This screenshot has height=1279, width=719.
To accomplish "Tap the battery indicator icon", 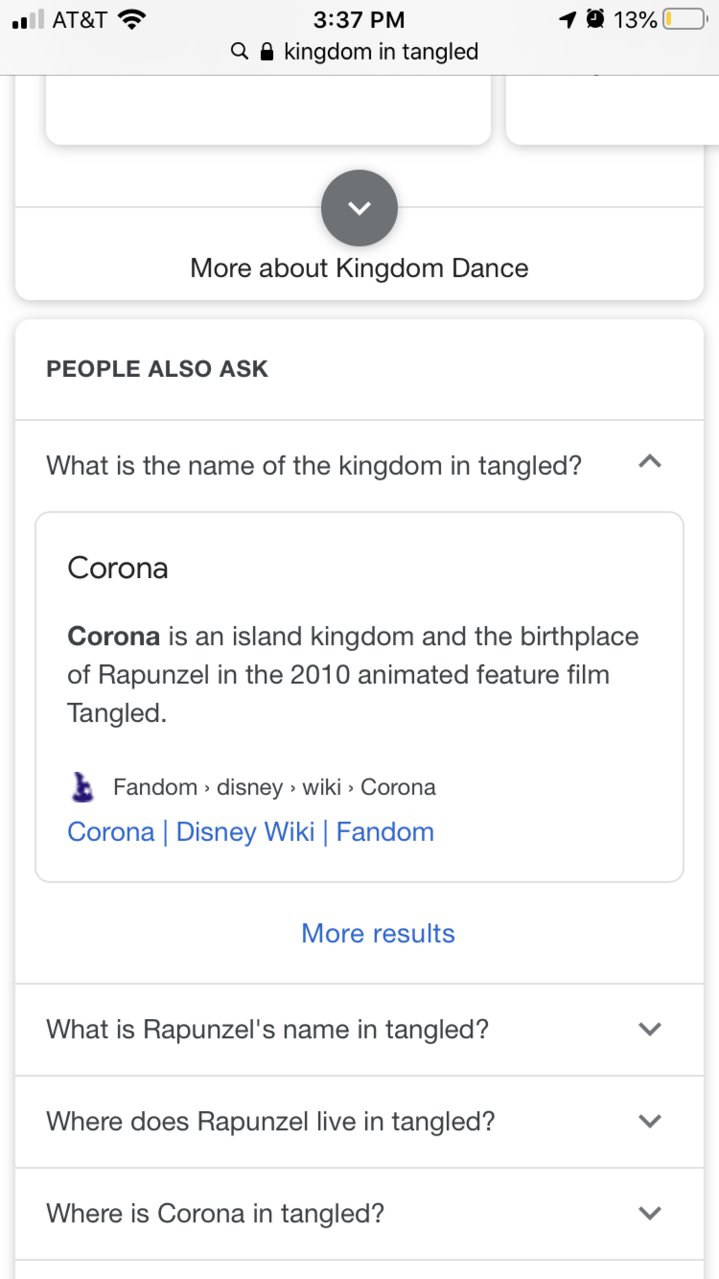I will click(684, 19).
